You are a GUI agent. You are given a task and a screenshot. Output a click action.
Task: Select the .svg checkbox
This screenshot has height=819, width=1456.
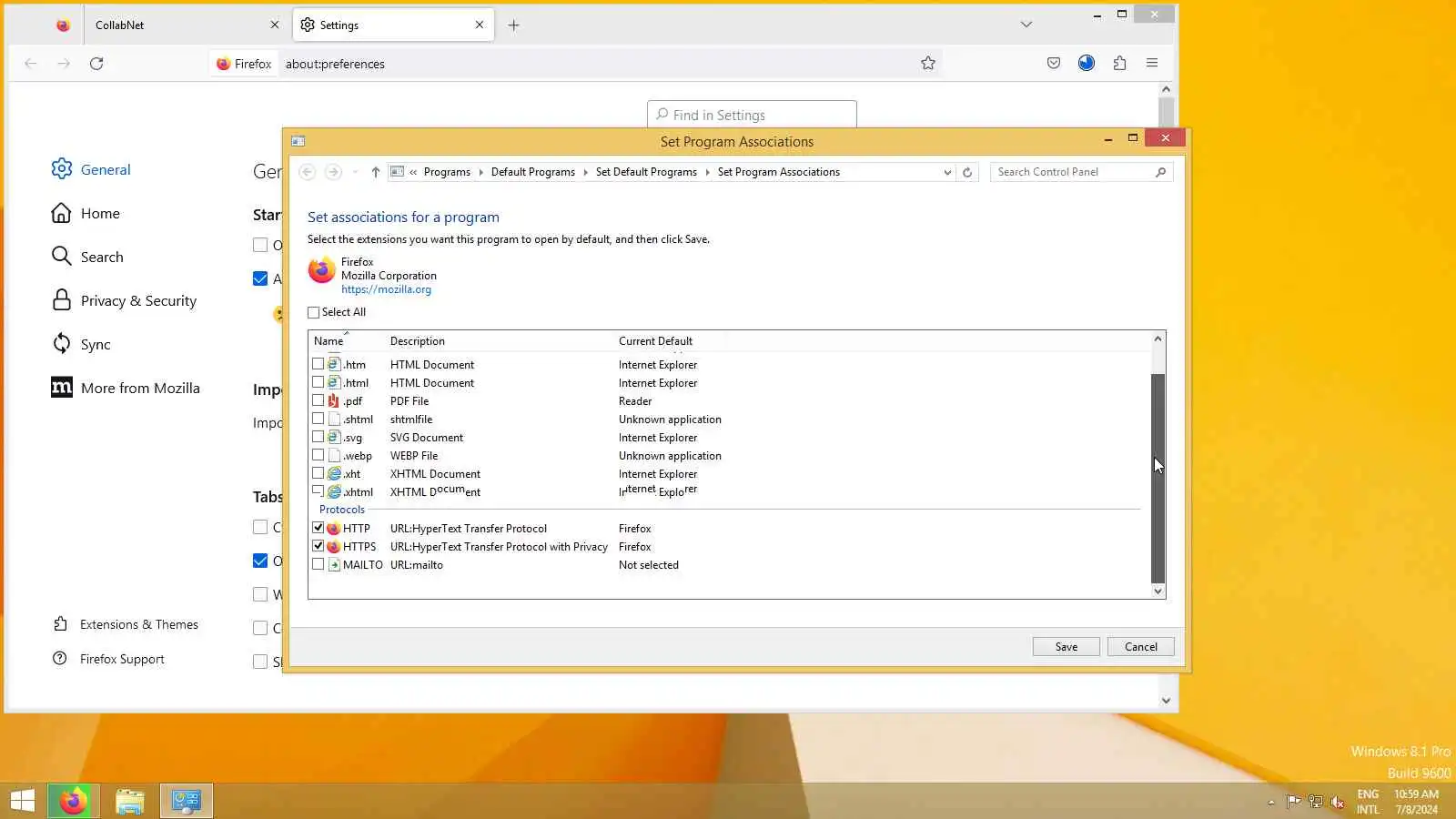click(318, 437)
